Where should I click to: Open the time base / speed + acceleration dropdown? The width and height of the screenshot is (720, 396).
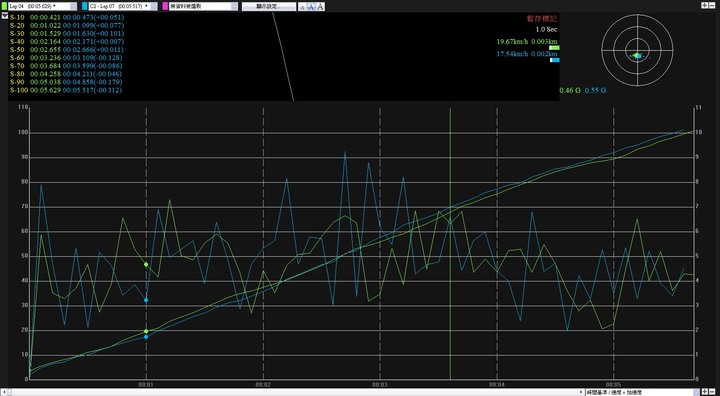(x=642, y=392)
